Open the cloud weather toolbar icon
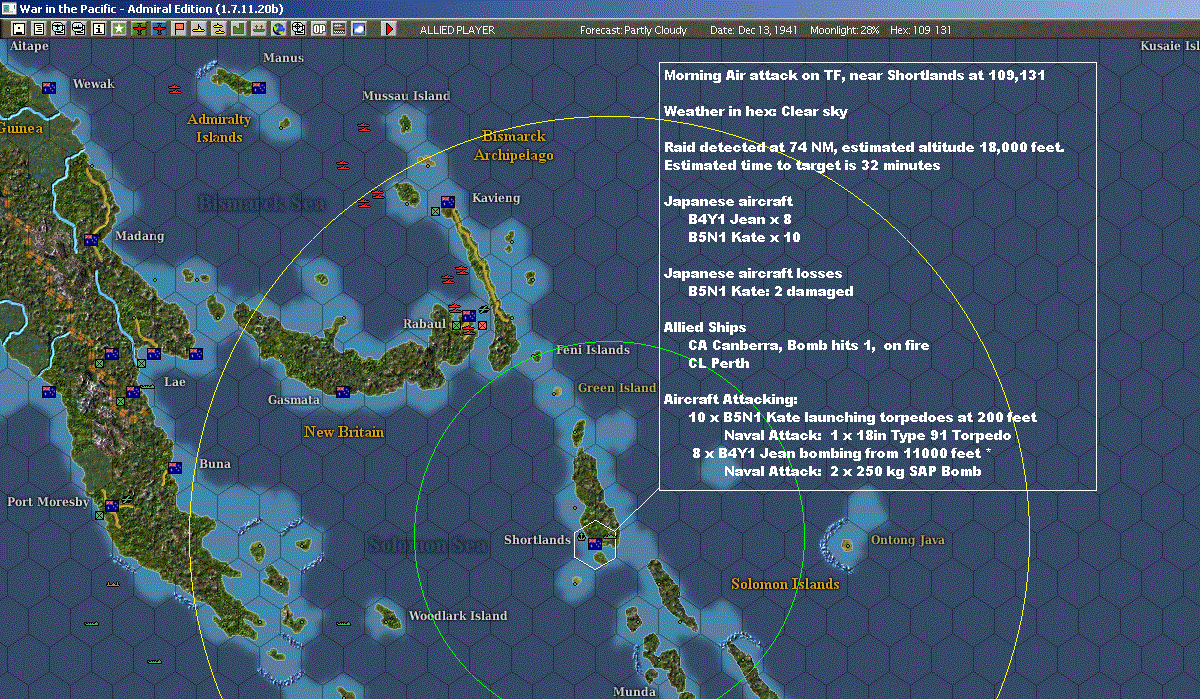Screen dimensions: 1200x699 [x=358, y=29]
